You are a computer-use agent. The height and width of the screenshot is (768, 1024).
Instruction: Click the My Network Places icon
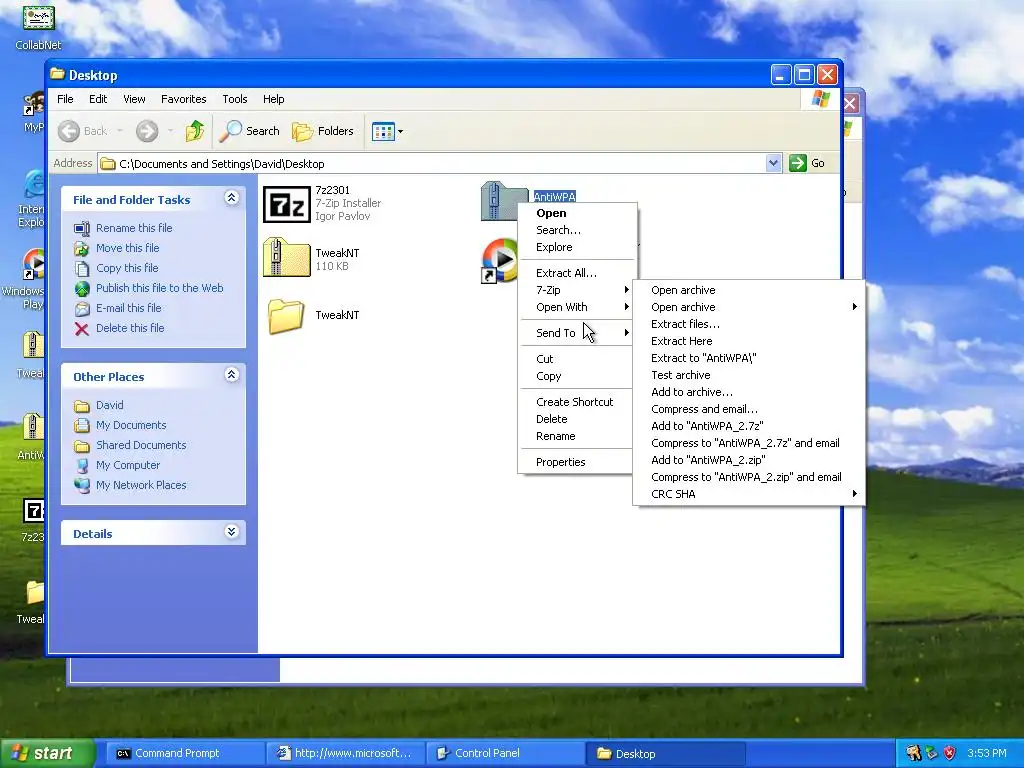pos(82,485)
